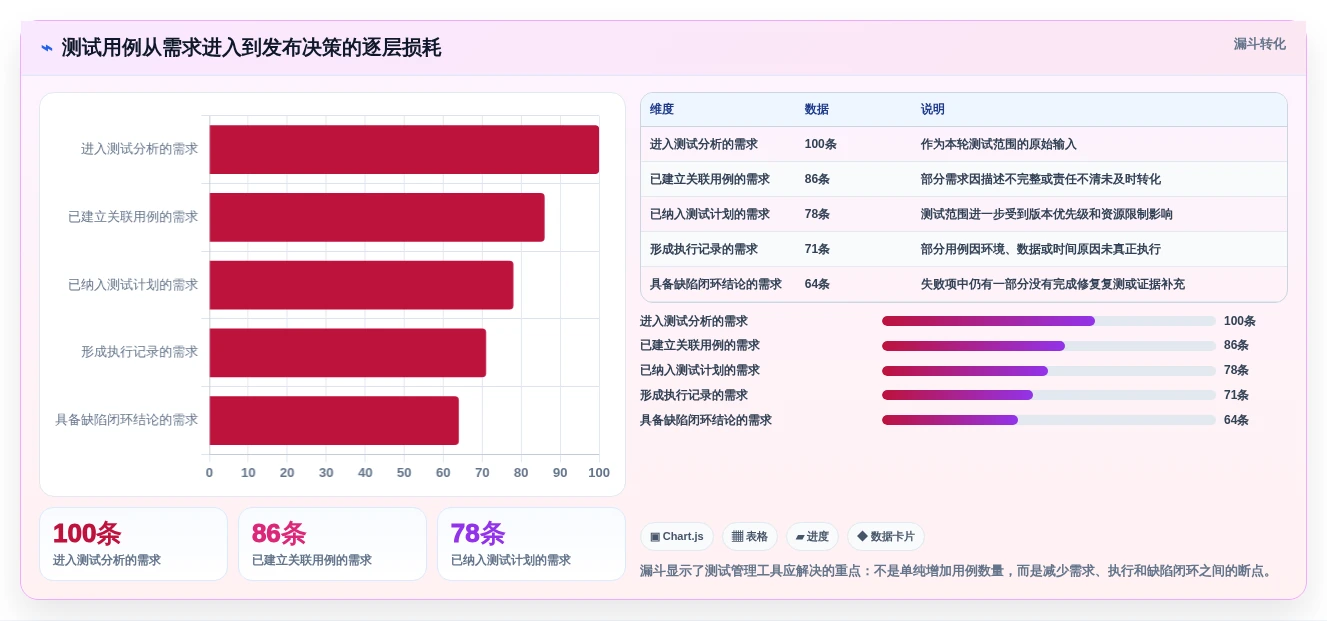Click the 78条 stat card
The image size is (1327, 621).
531,544
